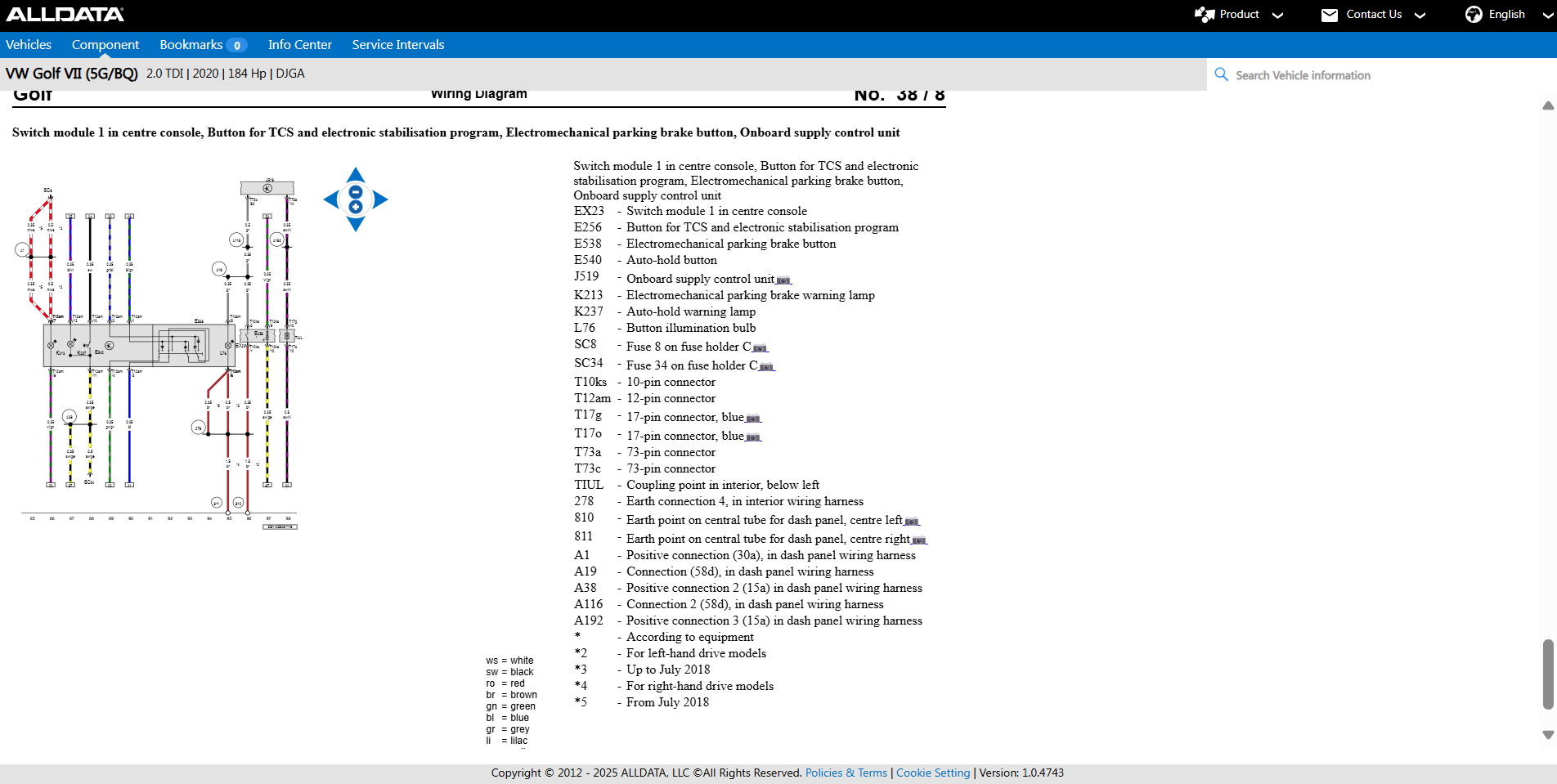This screenshot has width=1557, height=784.
Task: View photo icon for Earth point 811 centre right
Action: [x=919, y=540]
